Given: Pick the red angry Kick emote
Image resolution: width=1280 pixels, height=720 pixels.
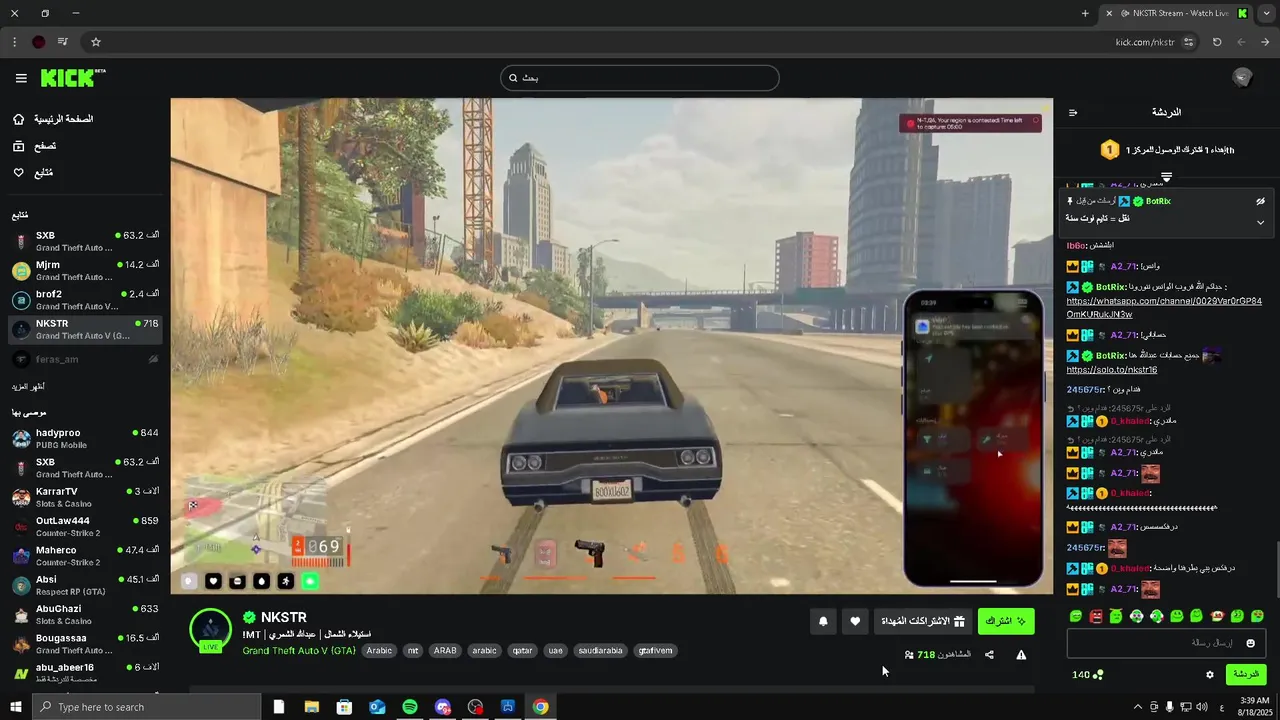Looking at the screenshot, I should (x=1096, y=616).
